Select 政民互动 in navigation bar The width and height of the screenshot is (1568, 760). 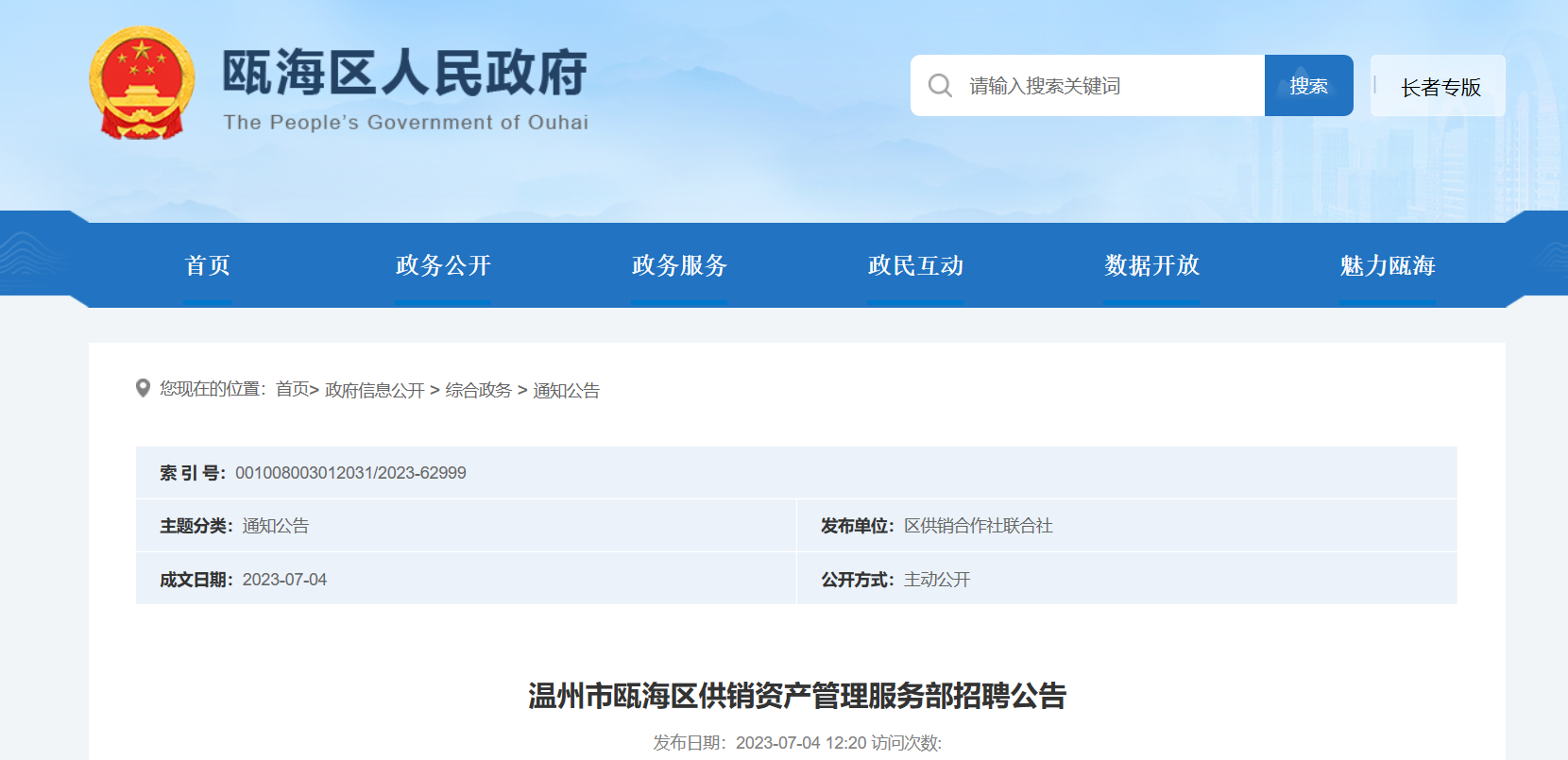coord(915,265)
